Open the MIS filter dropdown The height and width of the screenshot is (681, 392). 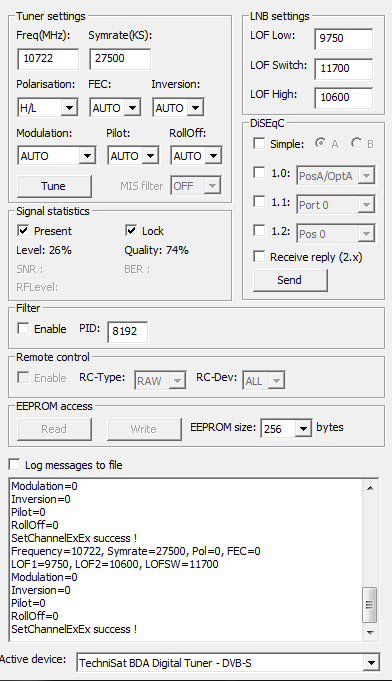click(x=196, y=186)
